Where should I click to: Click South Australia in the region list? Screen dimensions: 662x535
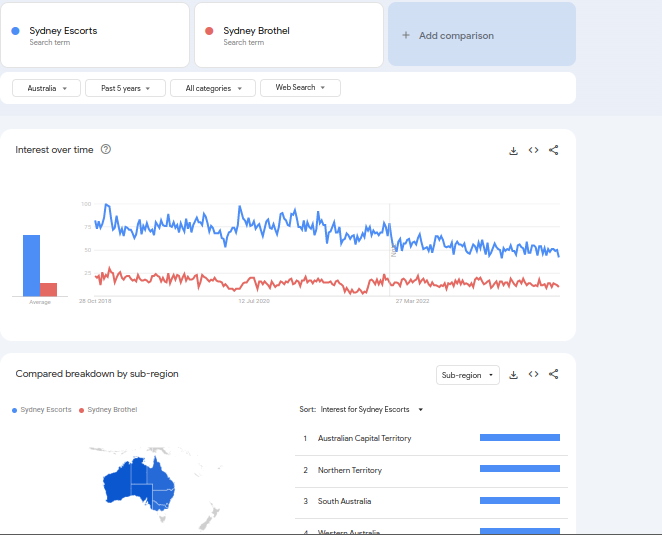[x=344, y=501]
